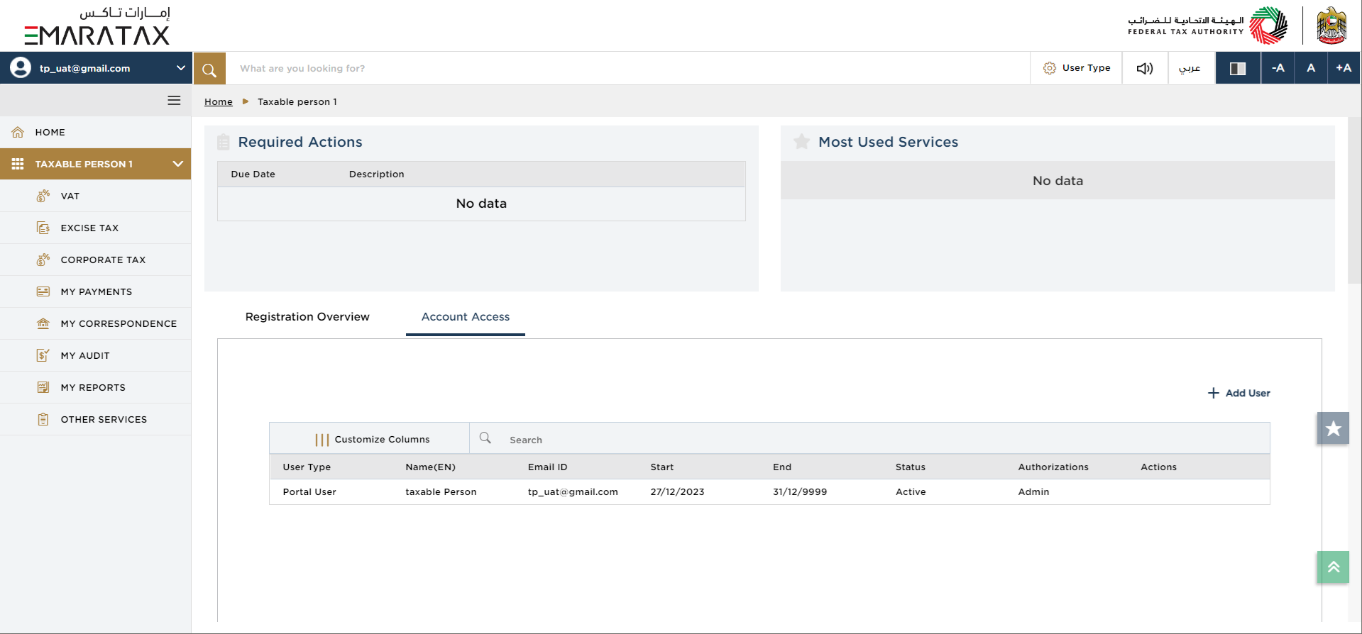Click the Most Used Services star icon
Viewport: 1362px width, 634px height.
tap(801, 142)
